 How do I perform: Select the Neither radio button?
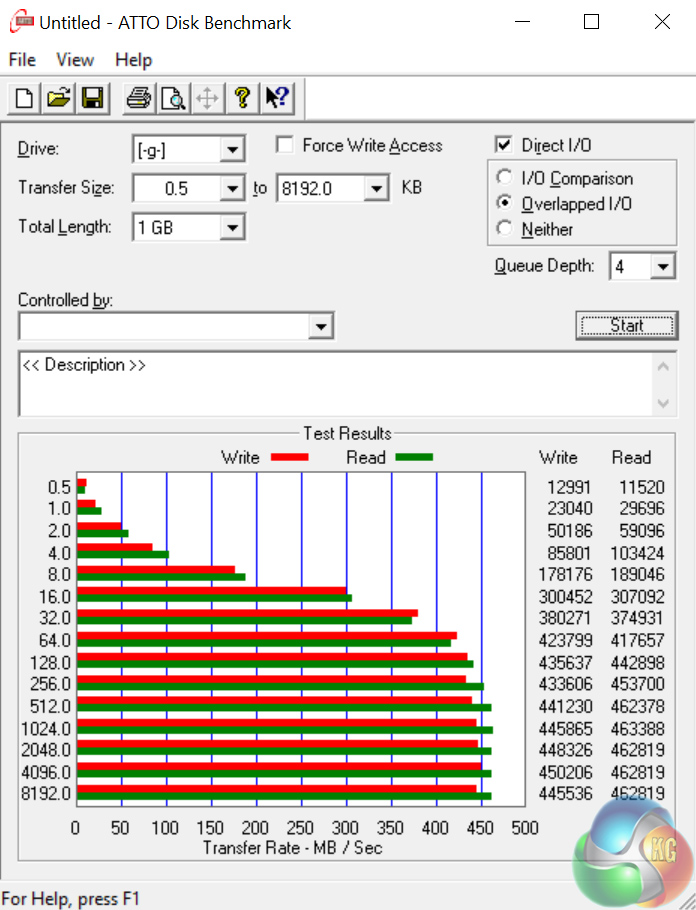coord(504,228)
